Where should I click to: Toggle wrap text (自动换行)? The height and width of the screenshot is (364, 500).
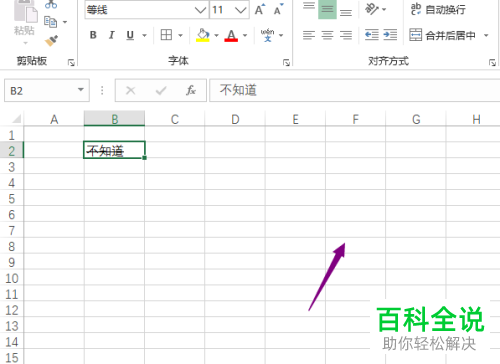438,9
